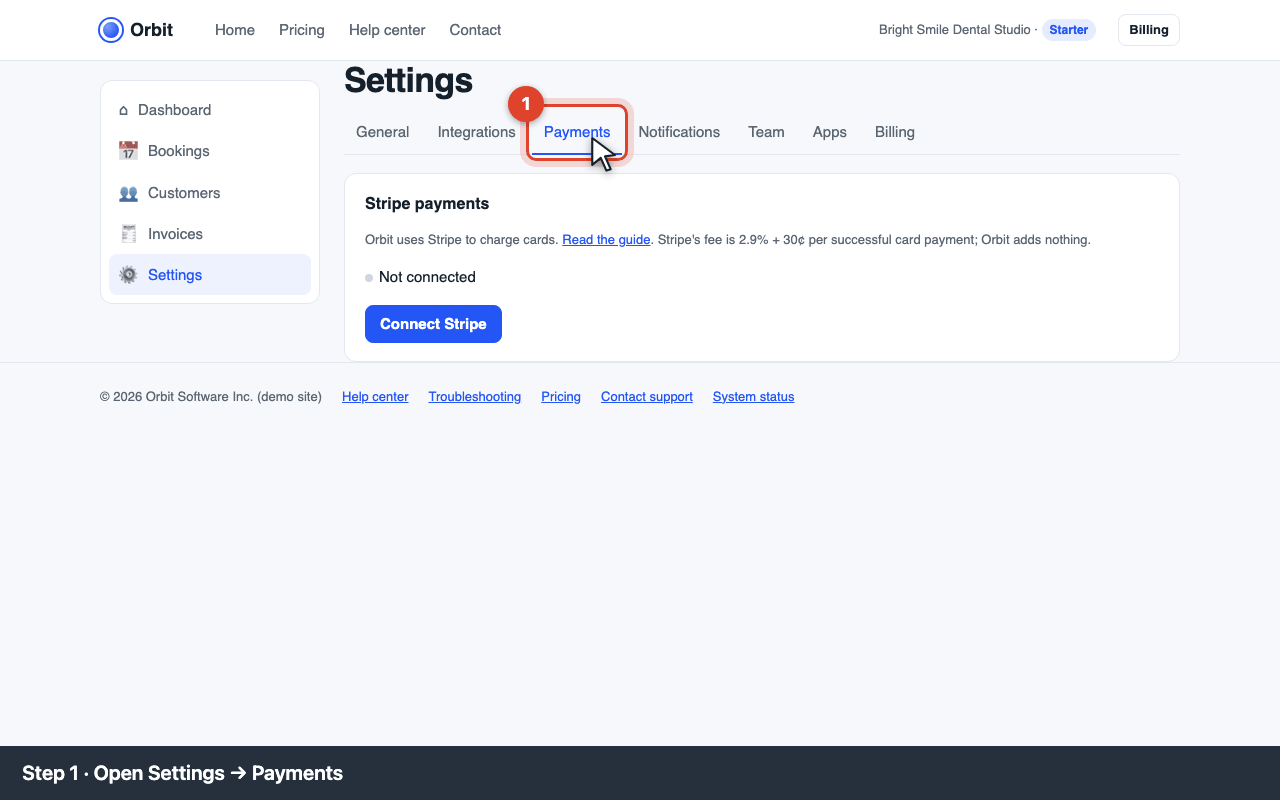The height and width of the screenshot is (800, 1280).
Task: Click the Billing button in header
Action: [x=1149, y=30]
